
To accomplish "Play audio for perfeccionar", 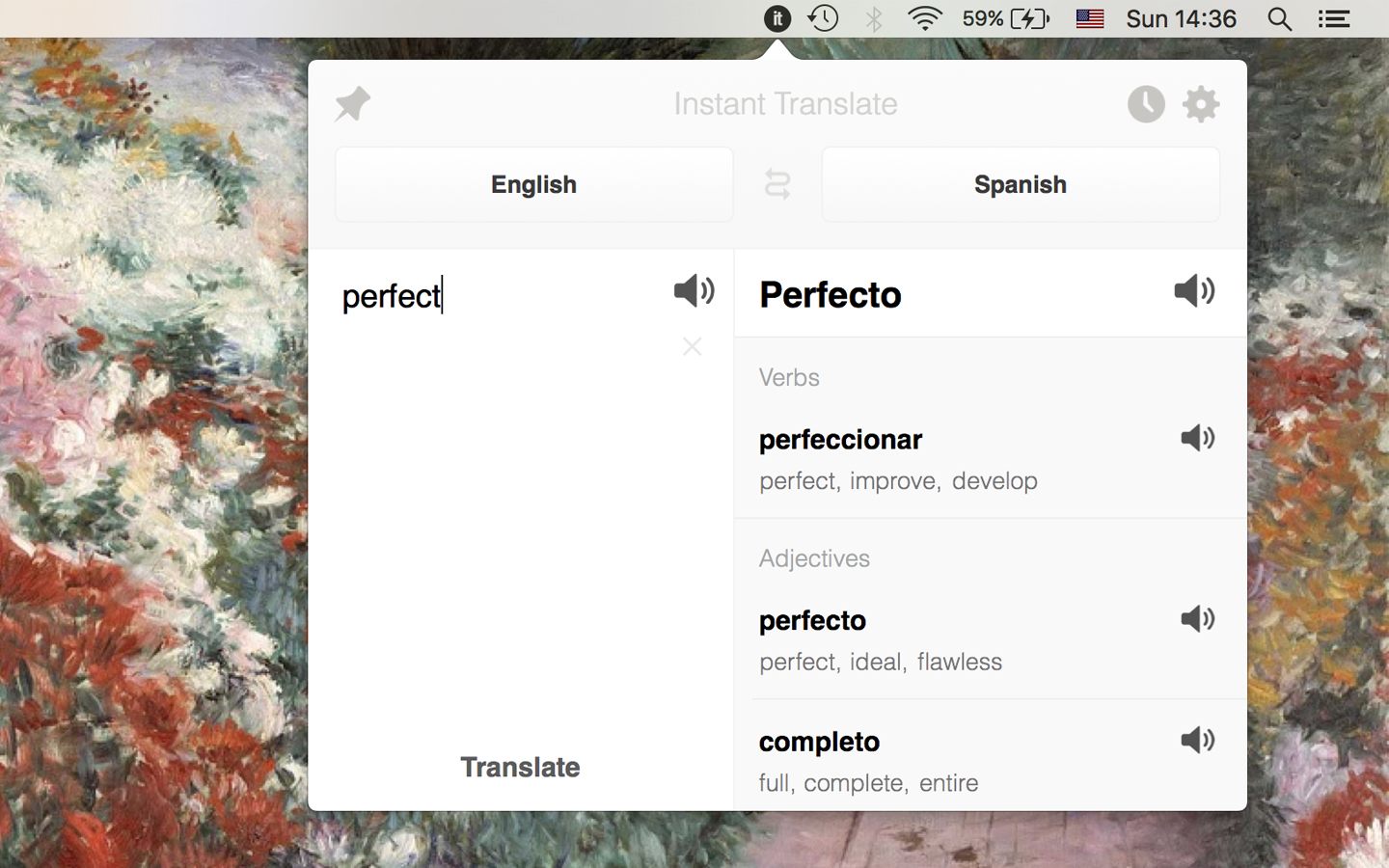I will tap(1198, 438).
